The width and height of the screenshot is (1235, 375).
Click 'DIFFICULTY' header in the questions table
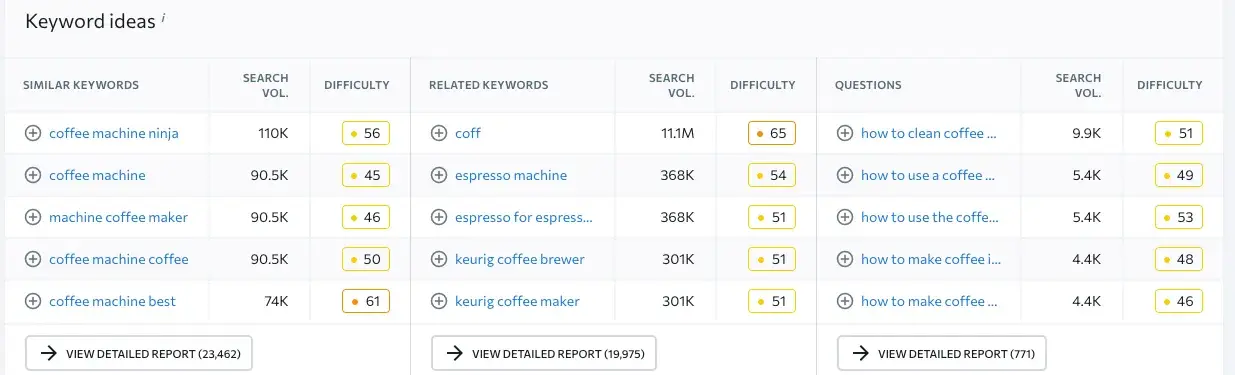[x=1169, y=85]
